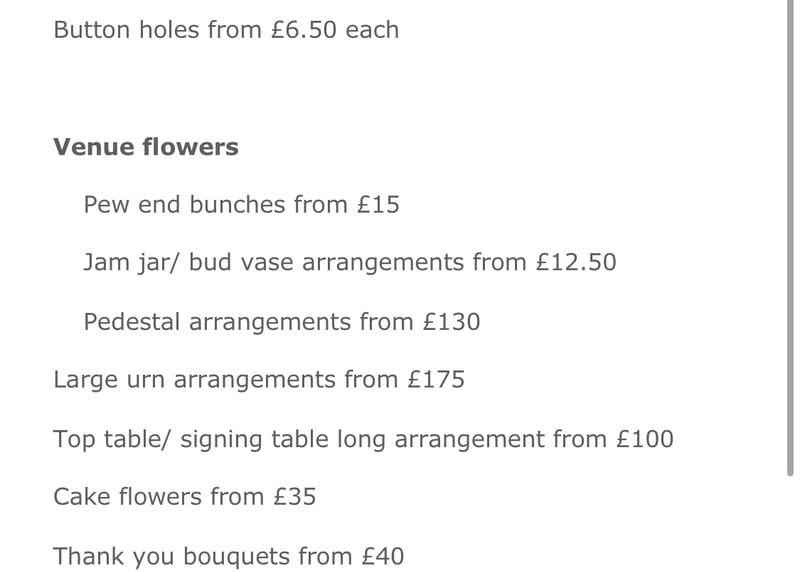The image size is (800, 572).
Task: Click the £6.50 button holes price
Action: point(305,30)
